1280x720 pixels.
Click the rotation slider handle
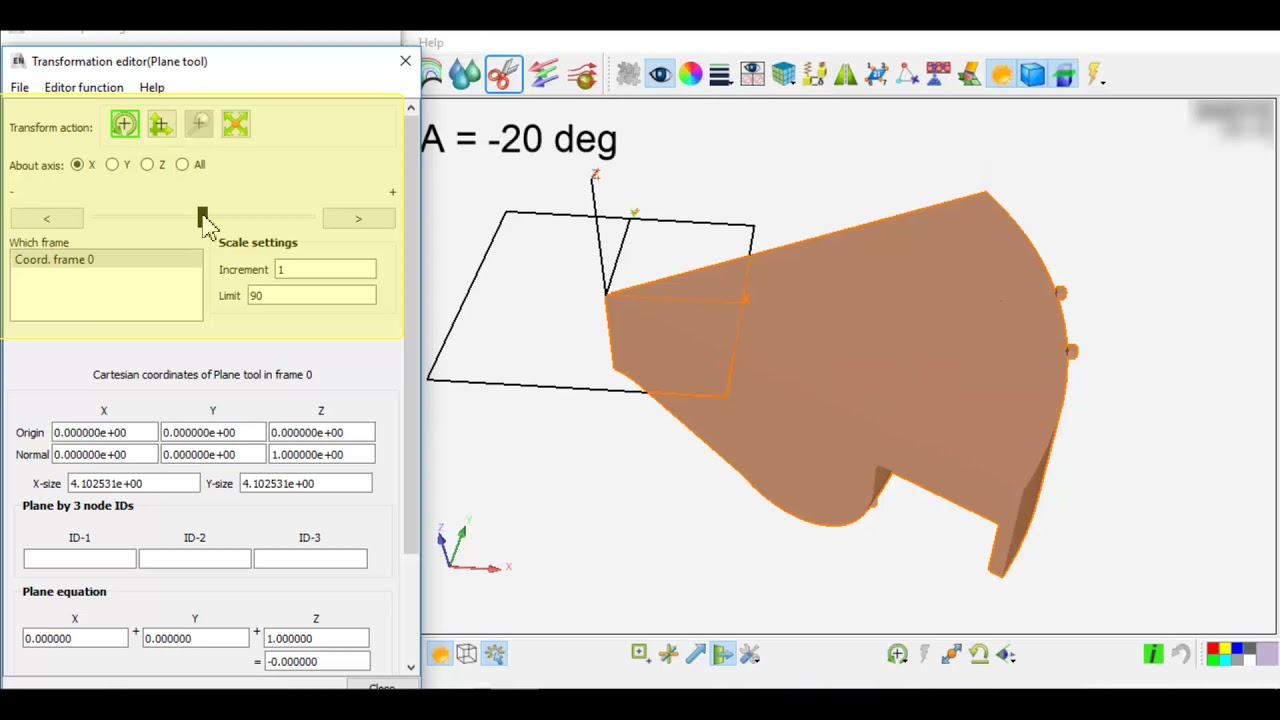[x=203, y=217]
